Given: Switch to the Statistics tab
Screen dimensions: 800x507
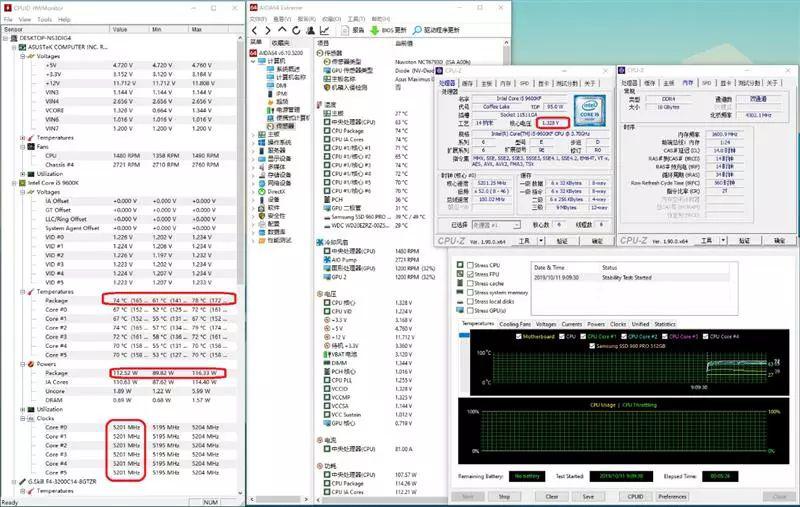Looking at the screenshot, I should click(x=665, y=324).
